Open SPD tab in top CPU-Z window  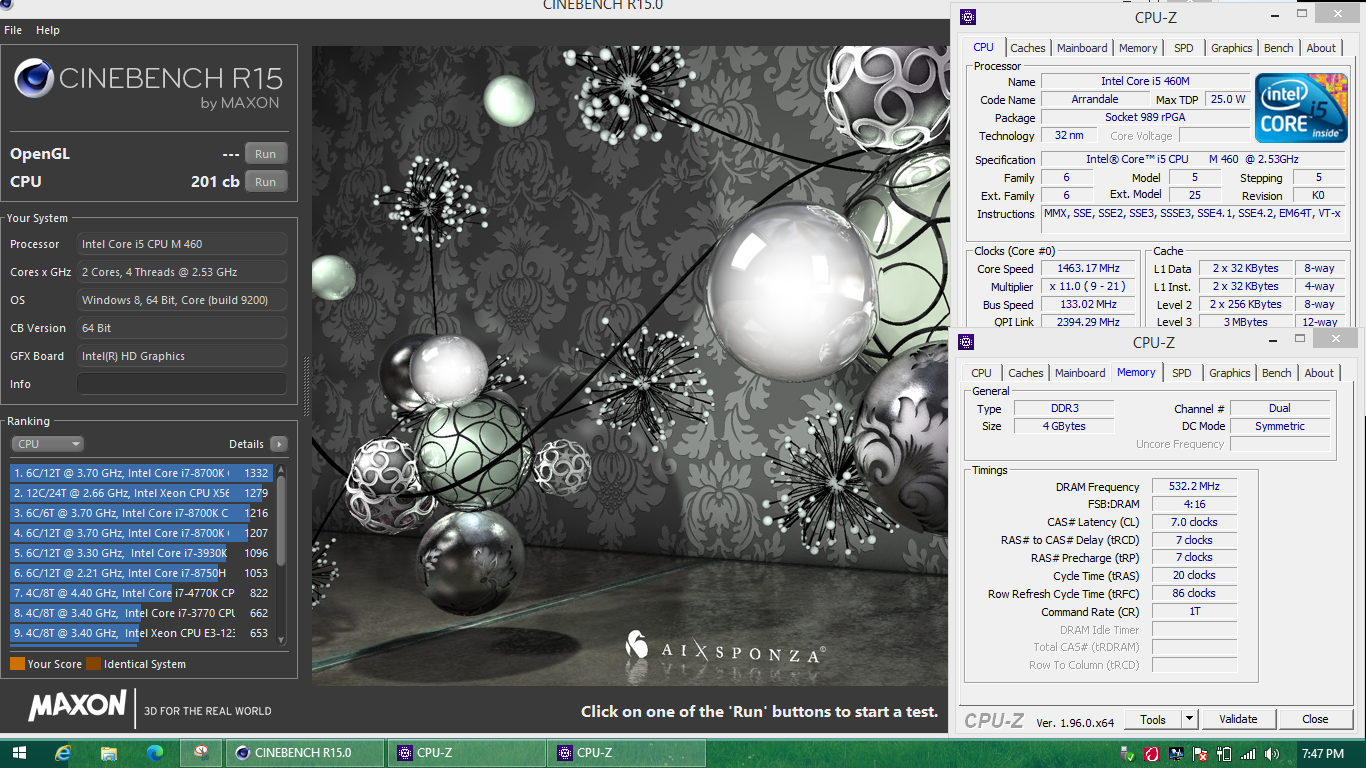[1184, 48]
